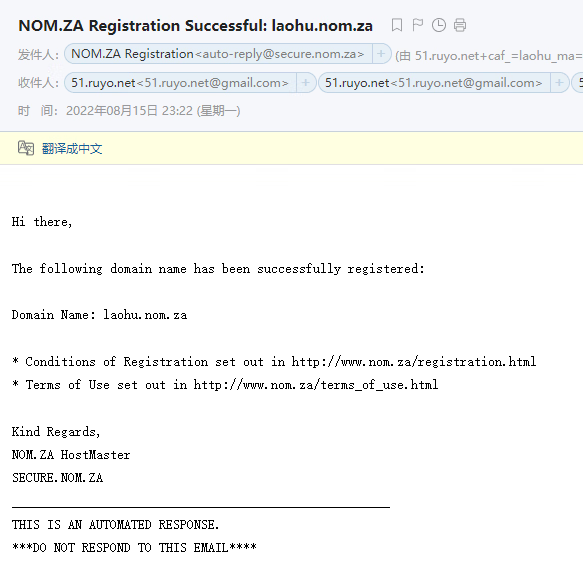Select the second 51.ruyo.net recipient chip
Viewport: 583px width, 572px height.
434,83
